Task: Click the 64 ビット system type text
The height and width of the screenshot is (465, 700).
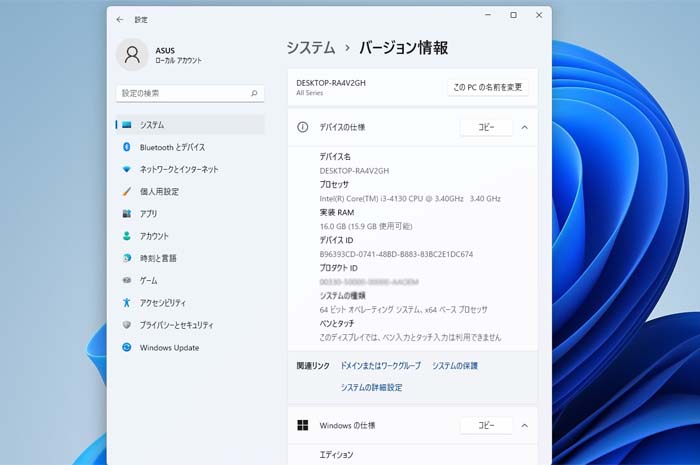Action: coord(404,309)
